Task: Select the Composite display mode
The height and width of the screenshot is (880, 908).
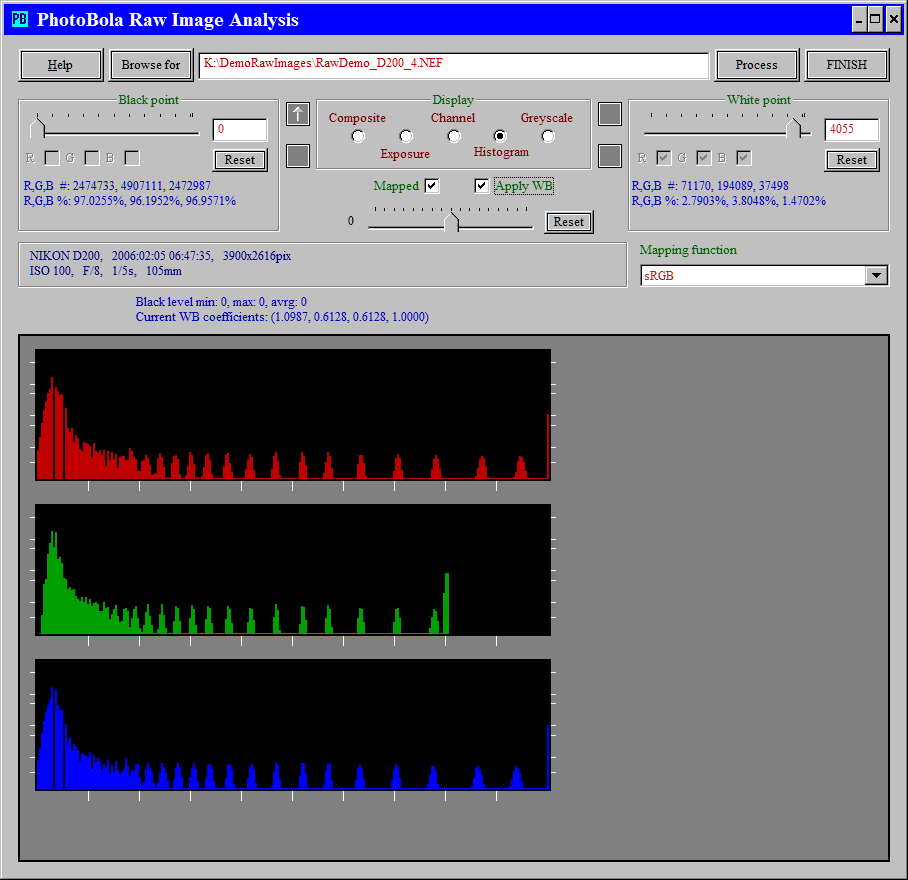Action: pos(358,136)
